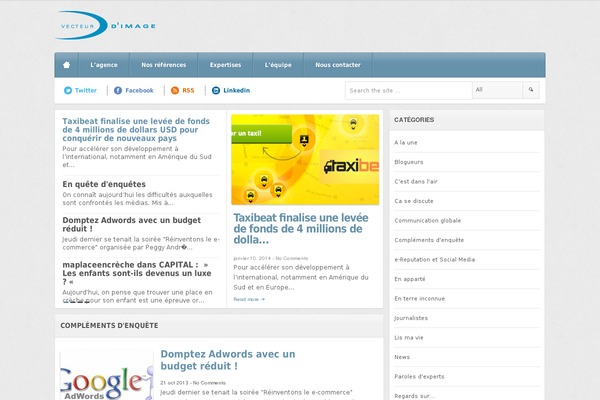This screenshot has height=400, width=600.
Task: Select the En apparté category
Action: tap(410, 279)
